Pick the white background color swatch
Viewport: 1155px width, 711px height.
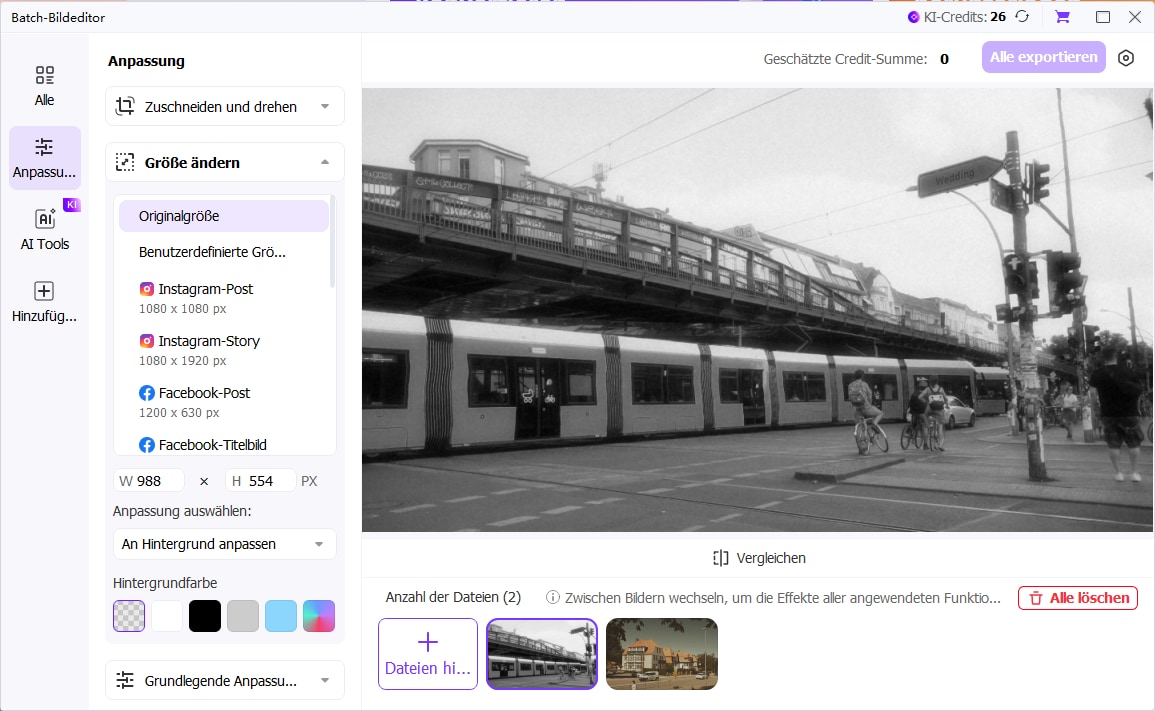pyautogui.click(x=167, y=616)
